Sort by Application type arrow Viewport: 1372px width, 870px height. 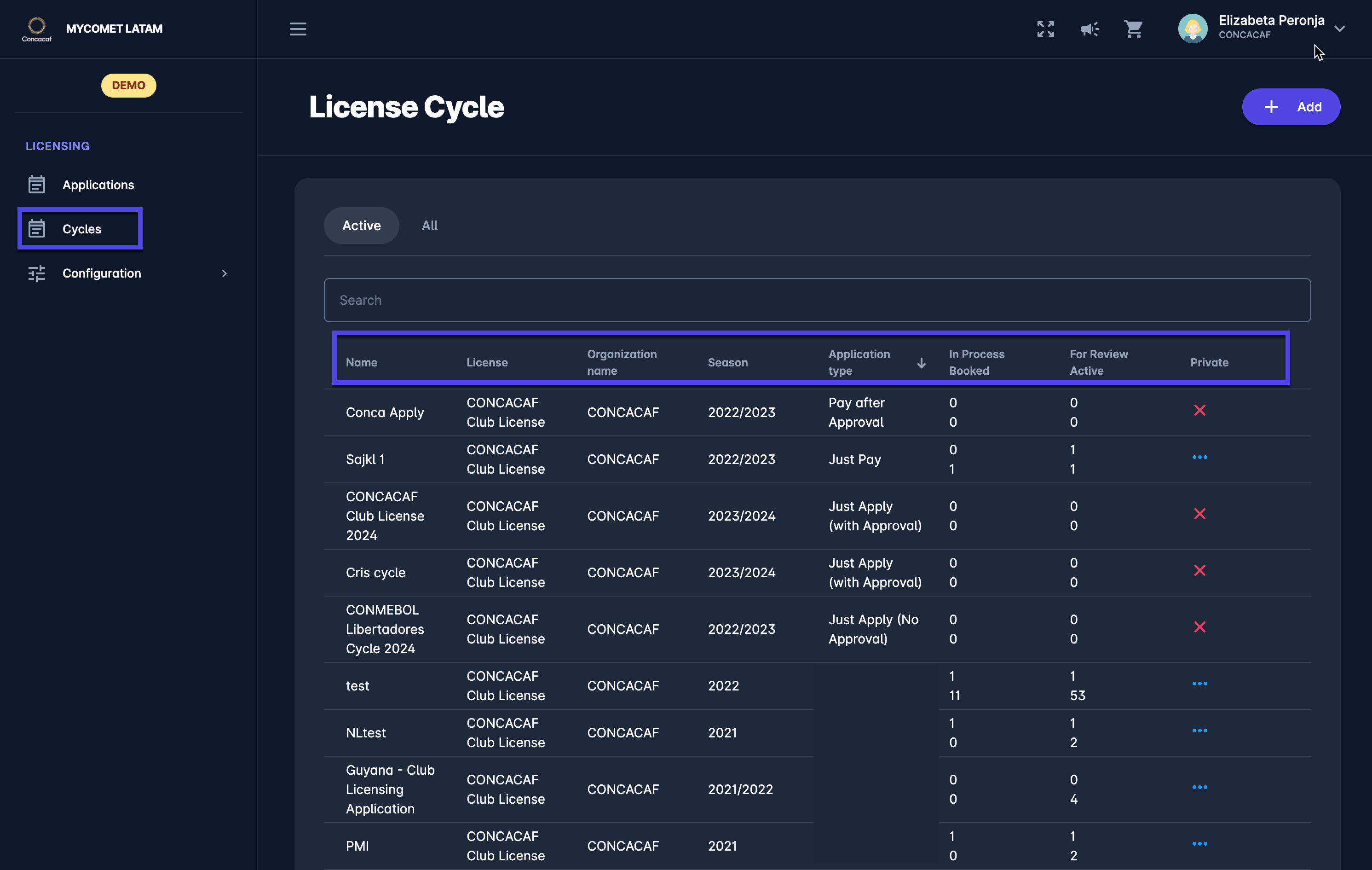[921, 363]
